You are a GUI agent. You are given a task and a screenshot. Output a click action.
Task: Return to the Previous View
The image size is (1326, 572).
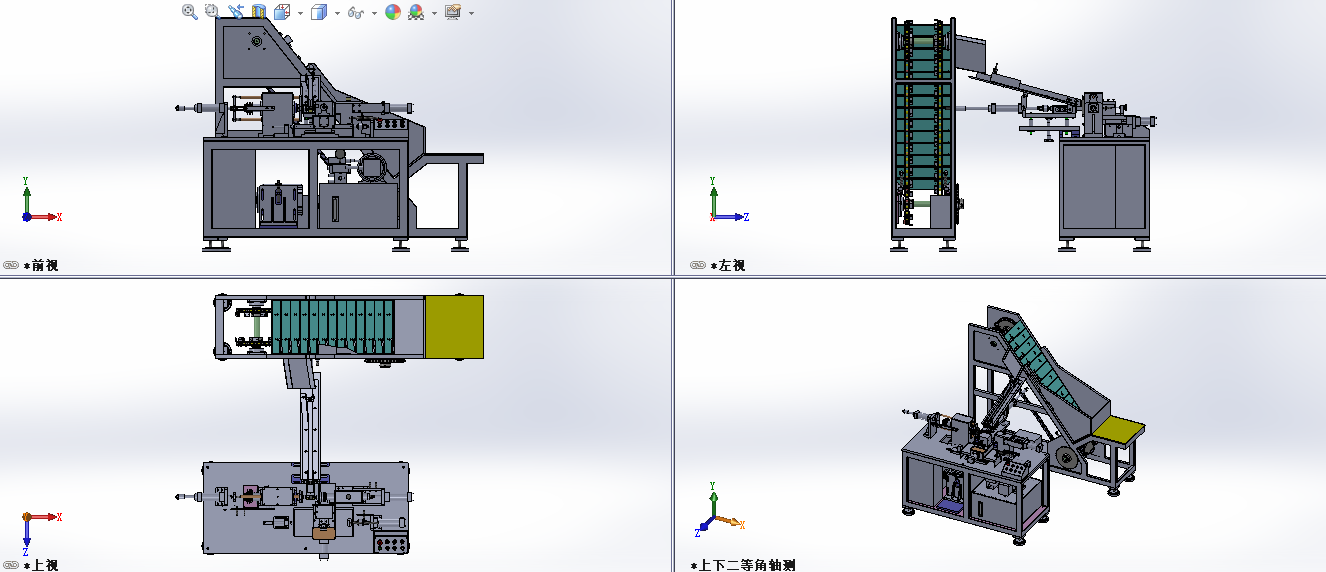[236, 12]
